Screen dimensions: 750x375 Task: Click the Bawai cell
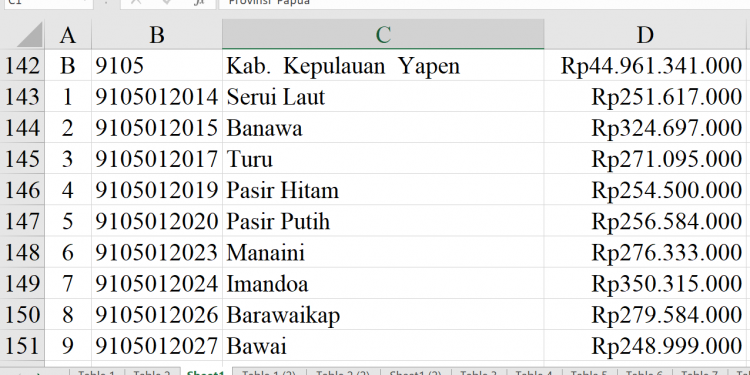(x=383, y=345)
